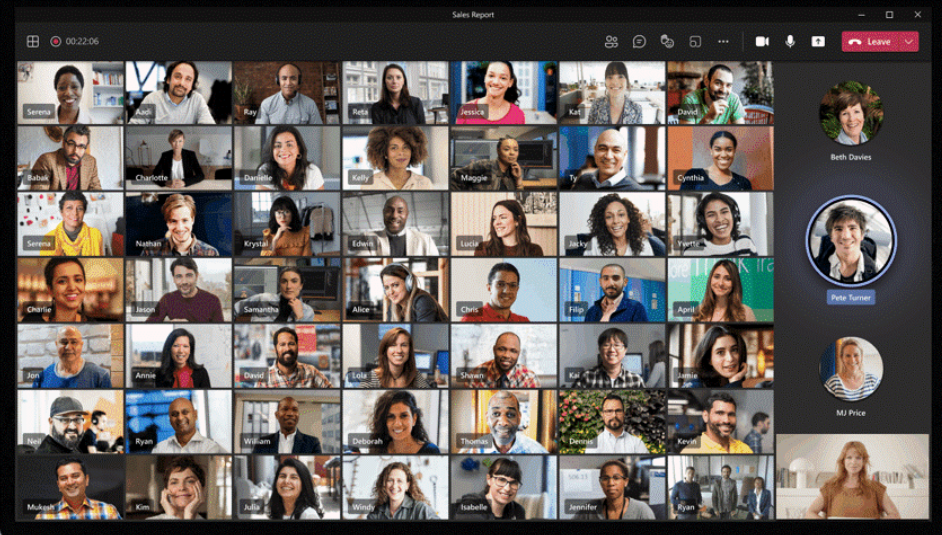
Task: Select Dennis's video tile
Action: 612,422
